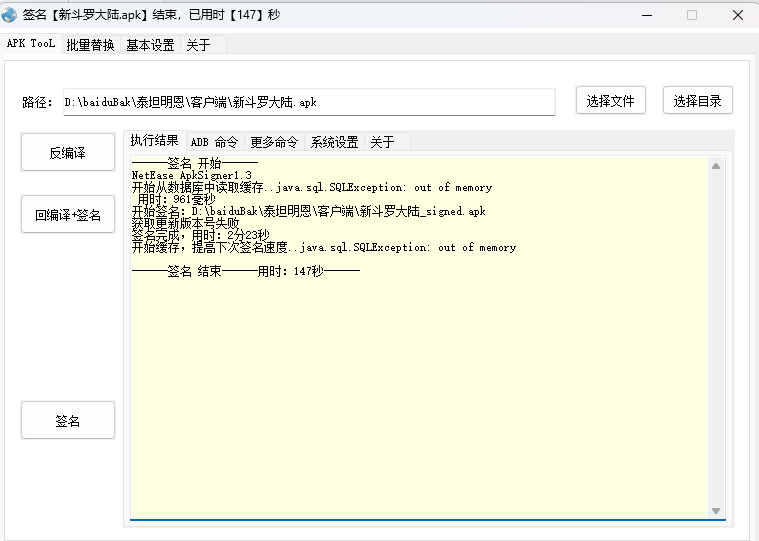Click the 回编译+签名 button
This screenshot has width=759, height=541.
[x=68, y=215]
